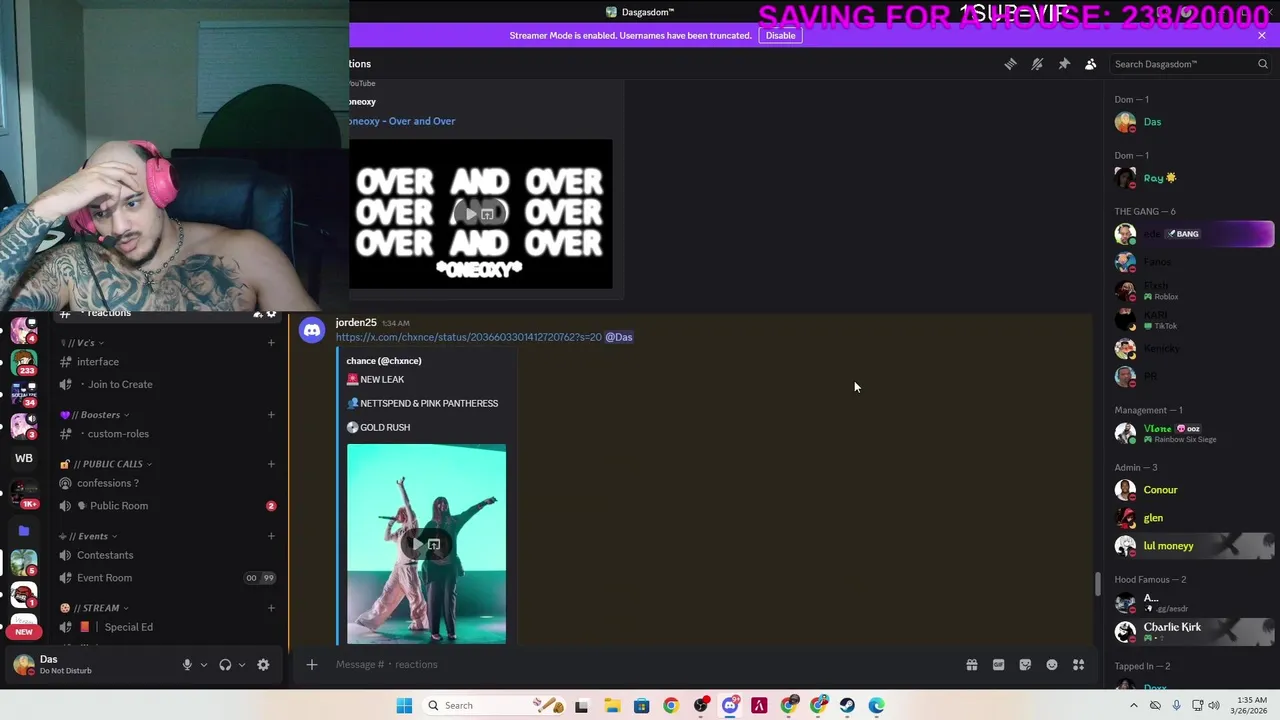The height and width of the screenshot is (720, 1280).
Task: Create channel in // Events category plus
Action: pyautogui.click(x=271, y=536)
